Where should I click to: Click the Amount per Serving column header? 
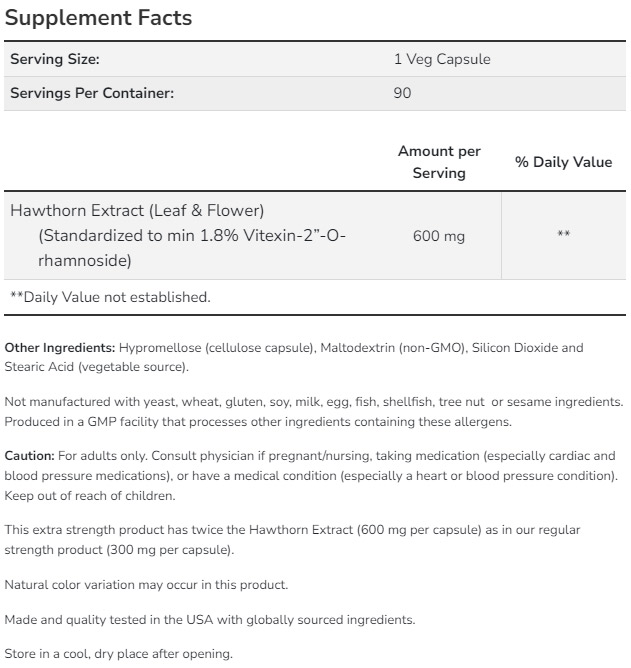(439, 162)
